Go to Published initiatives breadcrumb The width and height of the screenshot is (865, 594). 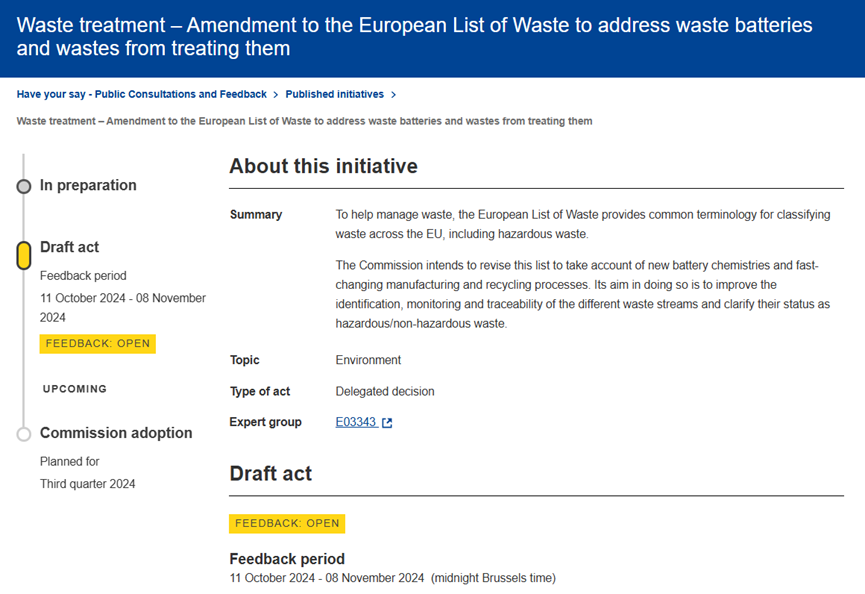click(x=334, y=94)
